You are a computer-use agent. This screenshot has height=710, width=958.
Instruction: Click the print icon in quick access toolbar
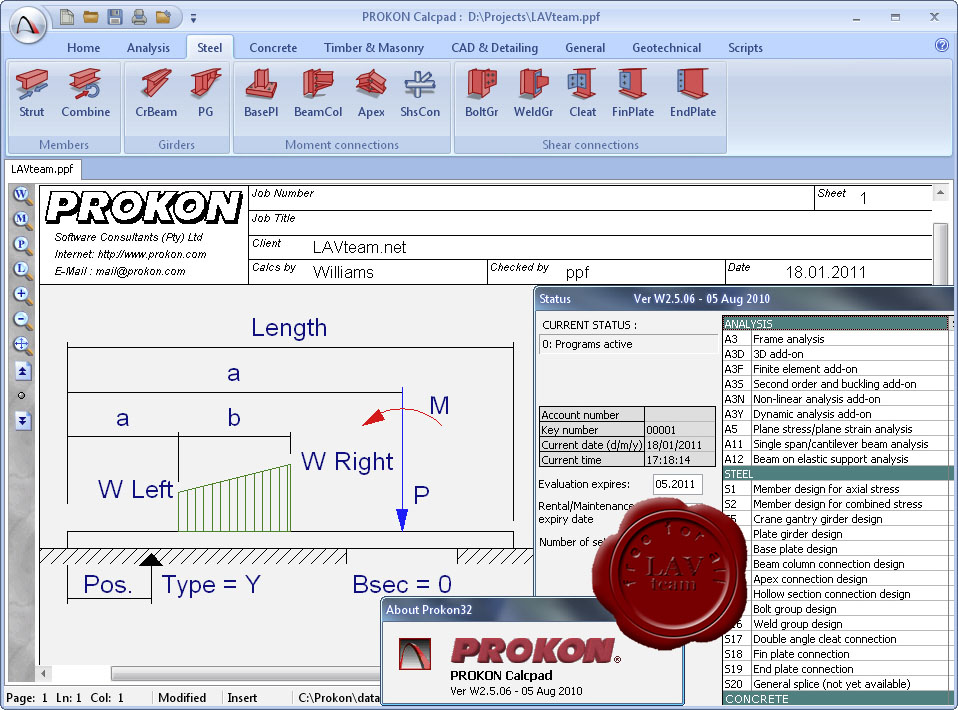pyautogui.click(x=139, y=17)
